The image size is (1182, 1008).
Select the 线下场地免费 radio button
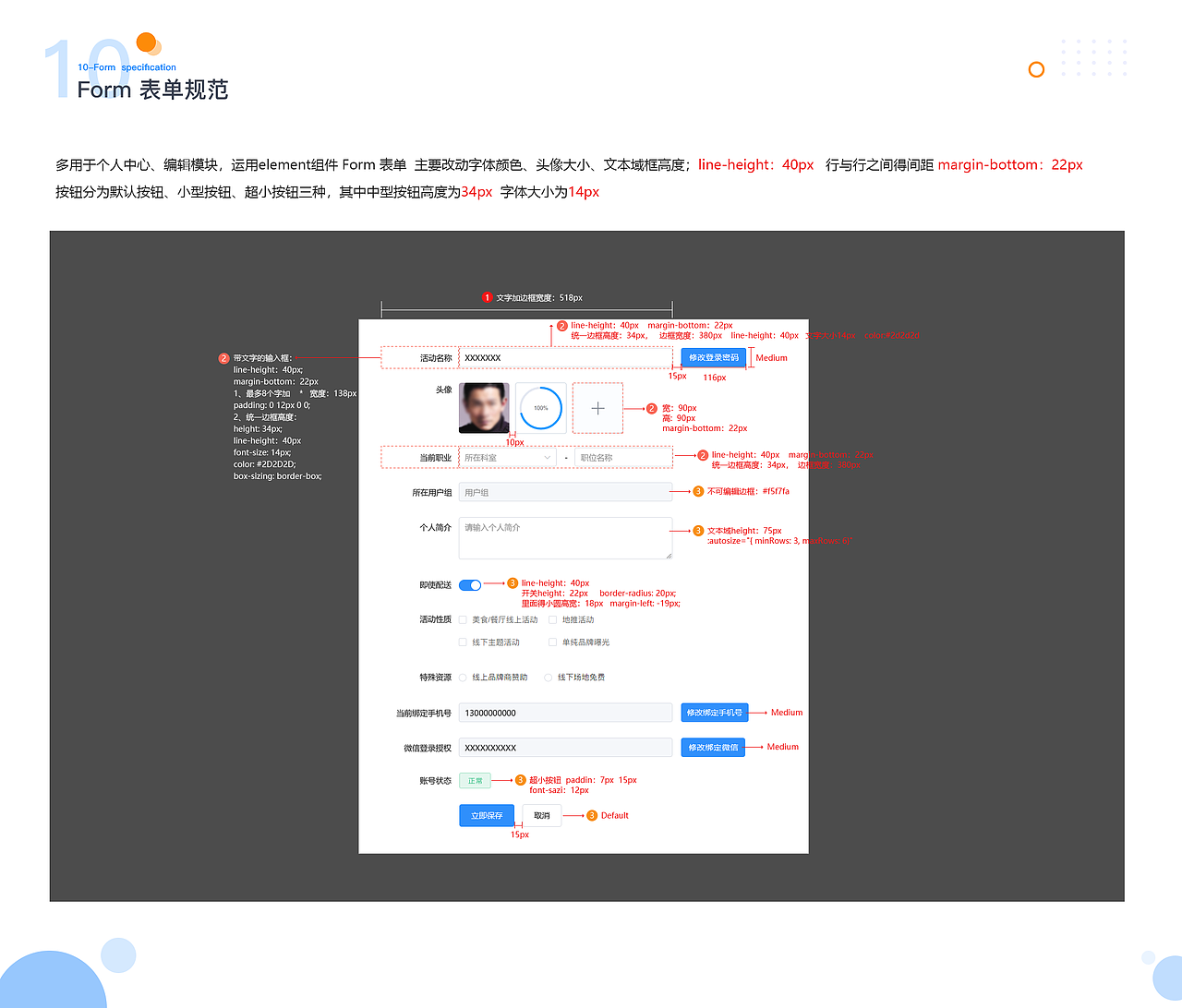tap(549, 678)
